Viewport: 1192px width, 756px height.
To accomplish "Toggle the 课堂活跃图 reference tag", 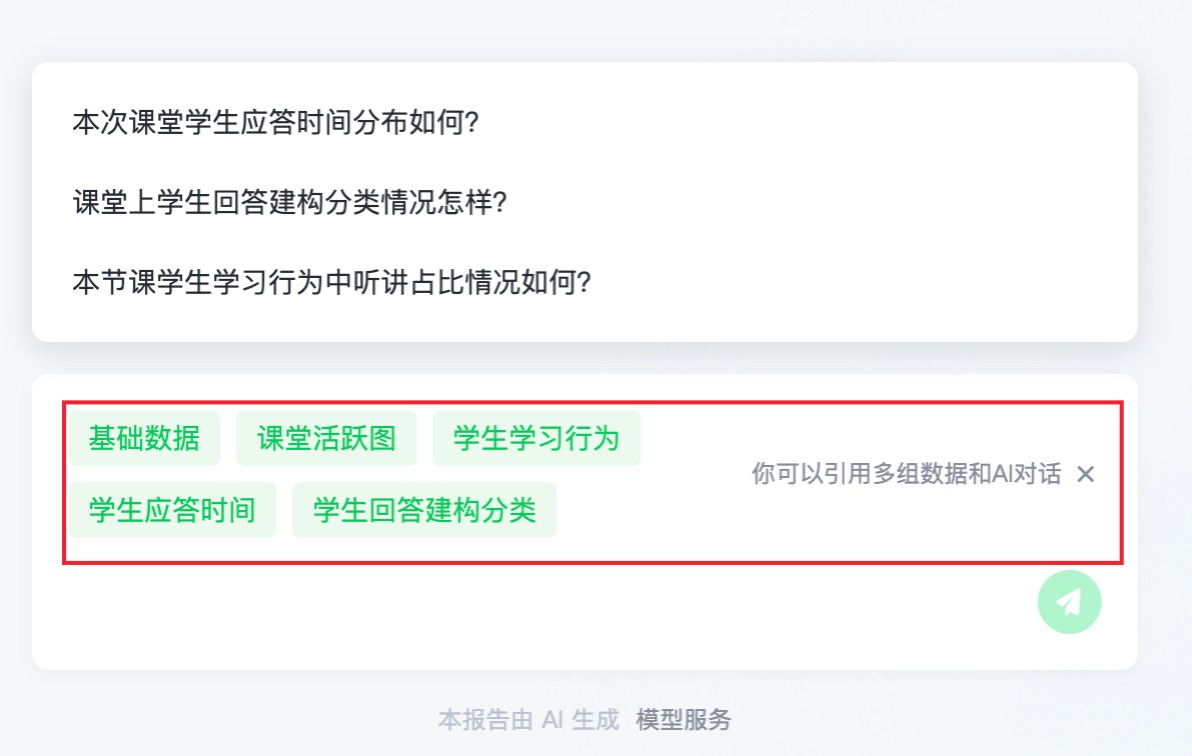I will click(x=326, y=438).
